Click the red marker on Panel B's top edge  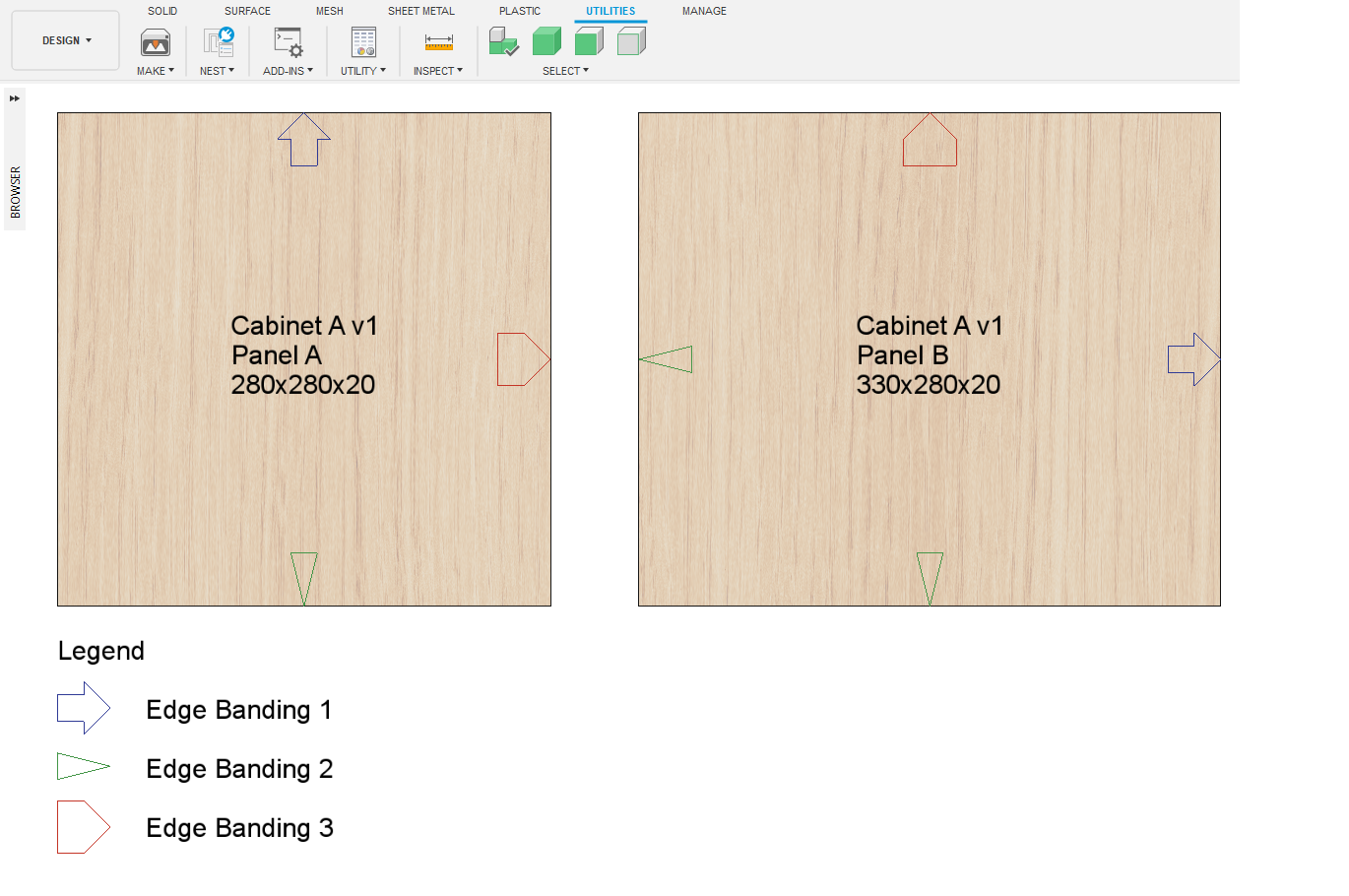point(930,141)
